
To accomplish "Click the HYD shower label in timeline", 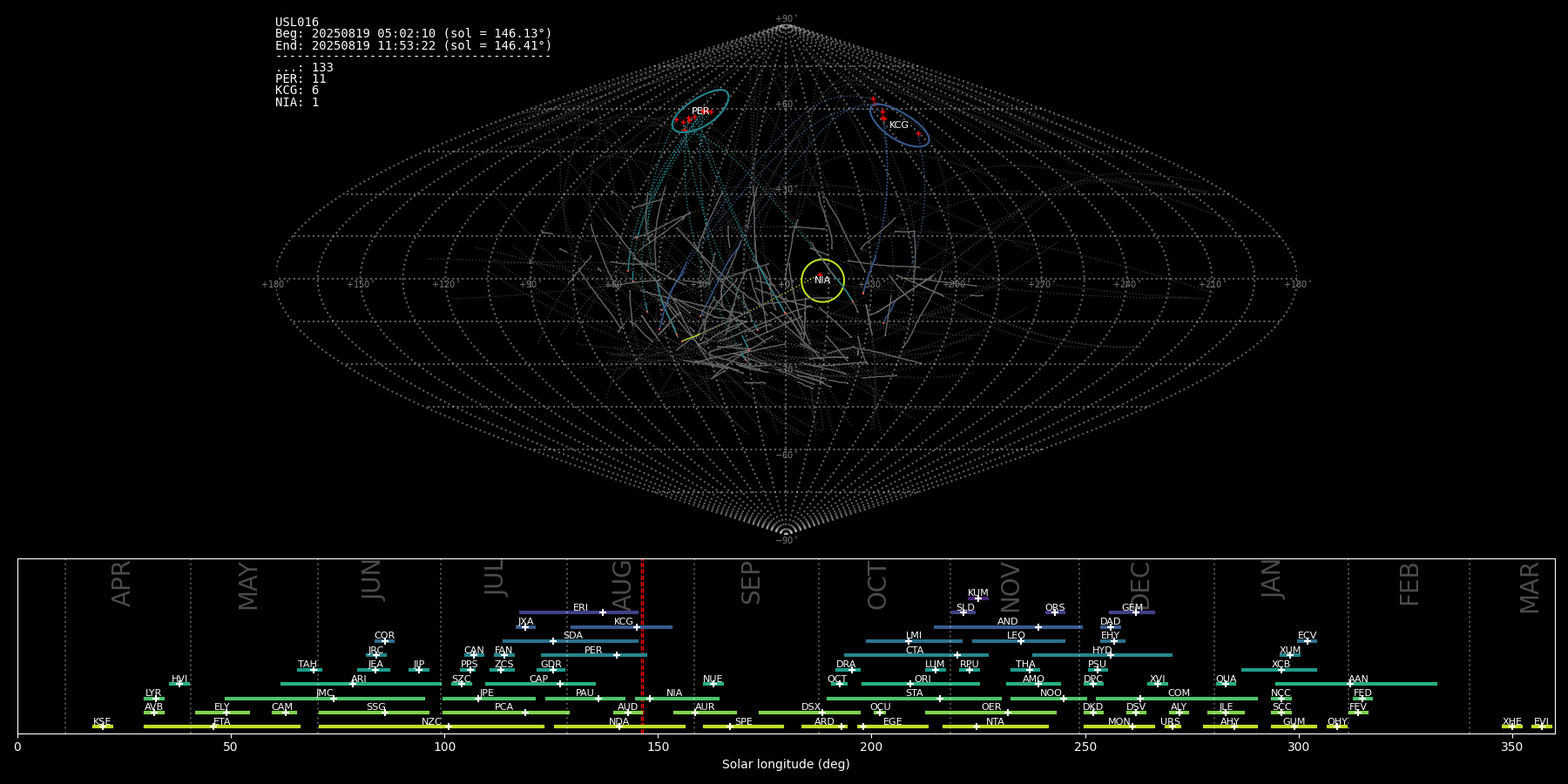I will tap(1103, 651).
